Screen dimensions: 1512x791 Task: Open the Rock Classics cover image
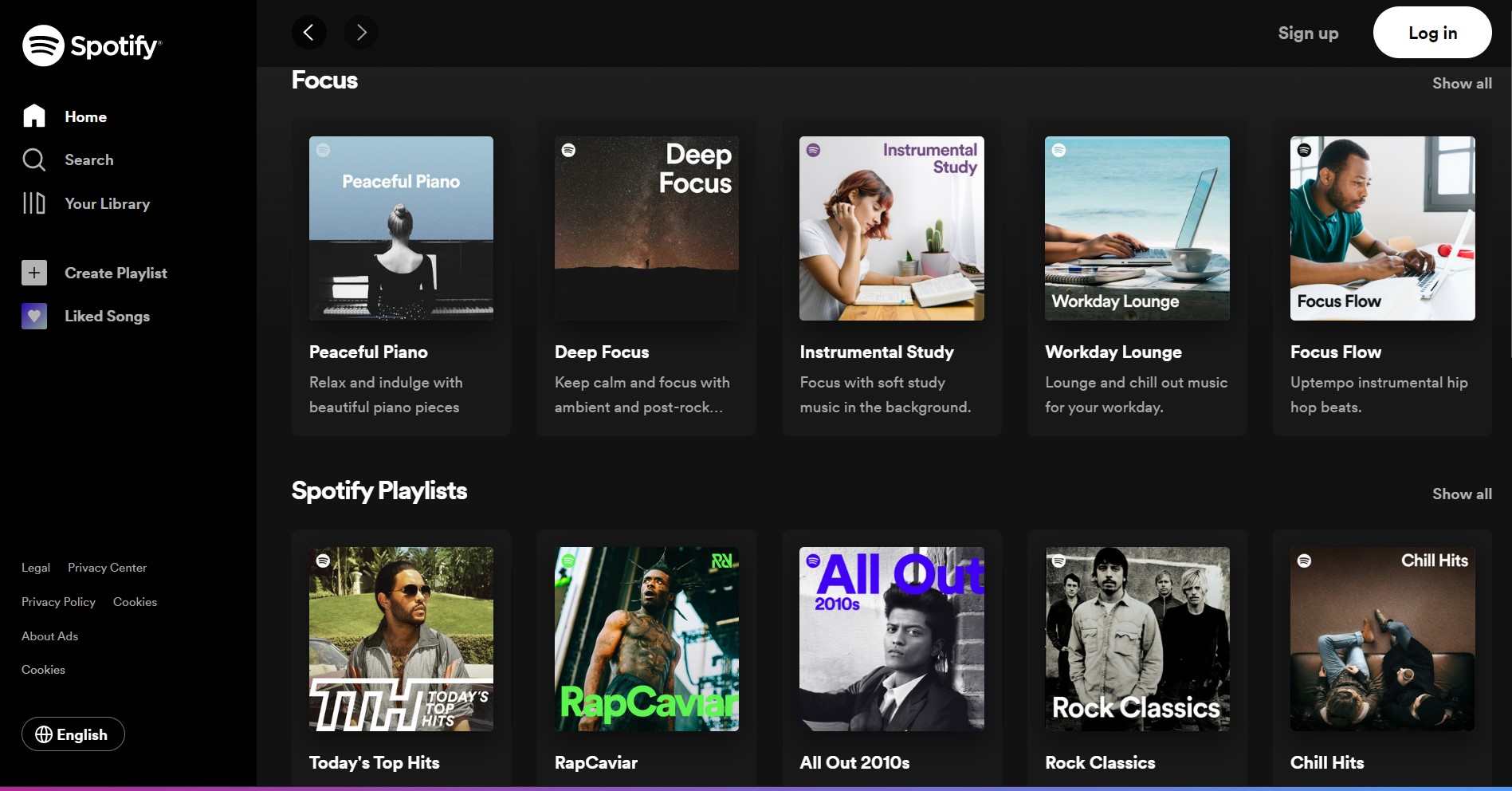click(1137, 639)
